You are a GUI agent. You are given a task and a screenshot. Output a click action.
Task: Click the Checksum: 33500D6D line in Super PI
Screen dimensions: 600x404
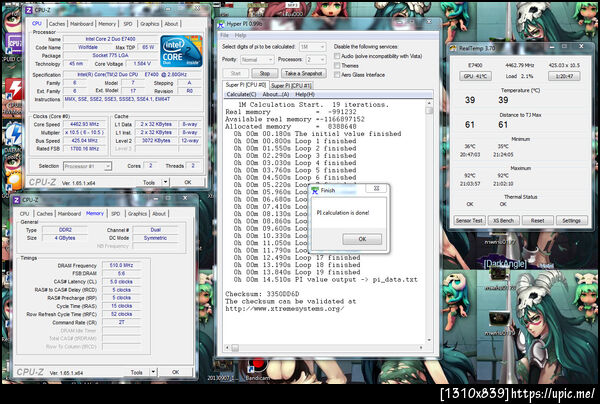click(262, 294)
